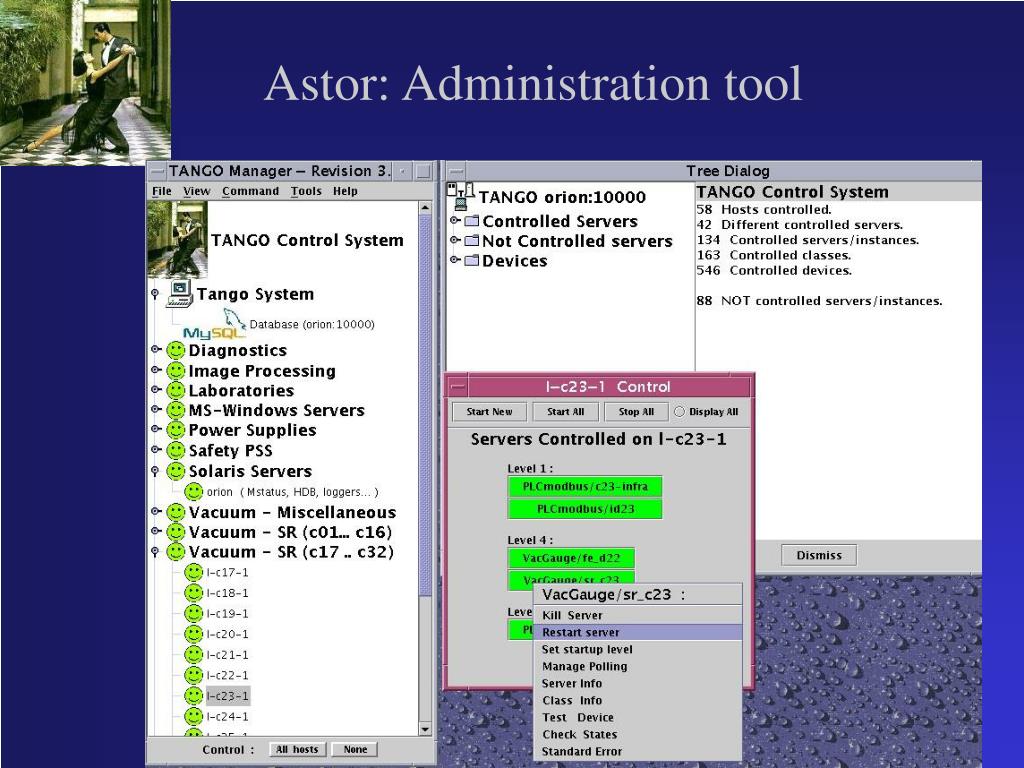This screenshot has height=768, width=1024.
Task: Open Standard Error from context menu
Action: click(x=638, y=752)
